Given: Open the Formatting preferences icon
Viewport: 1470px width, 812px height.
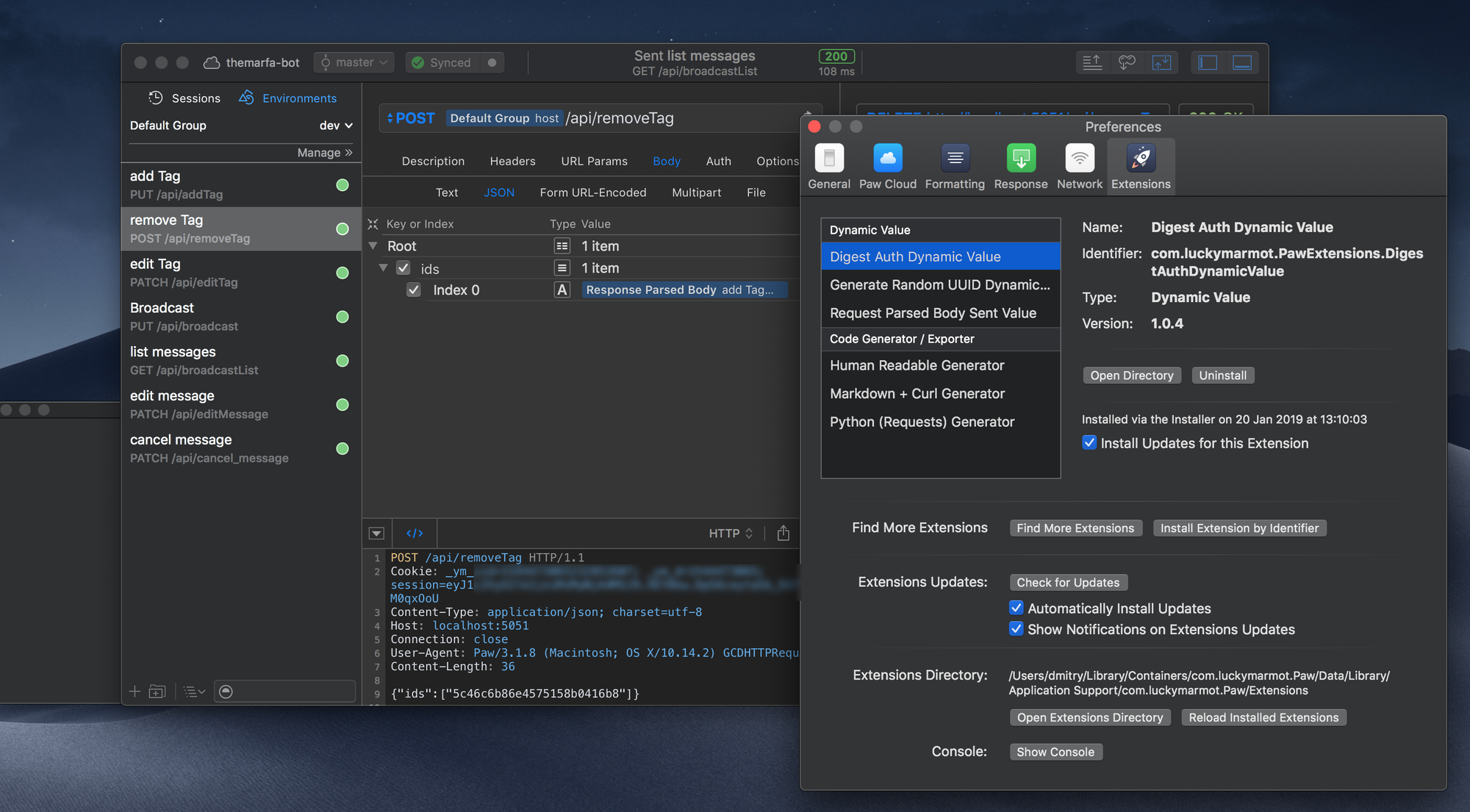Looking at the screenshot, I should 954,159.
